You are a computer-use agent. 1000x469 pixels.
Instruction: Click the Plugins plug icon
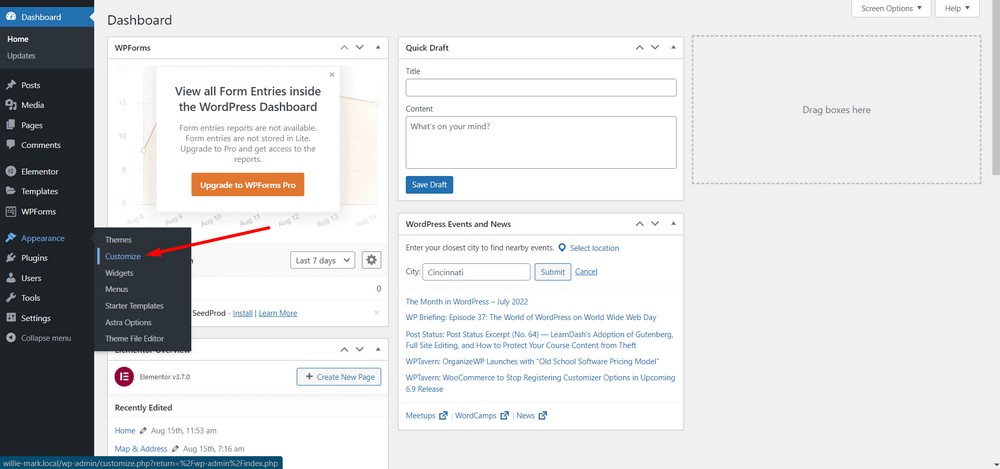coord(10,258)
